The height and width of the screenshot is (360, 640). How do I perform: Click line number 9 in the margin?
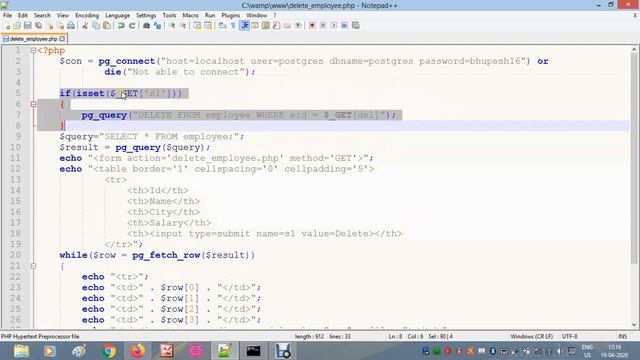18,136
